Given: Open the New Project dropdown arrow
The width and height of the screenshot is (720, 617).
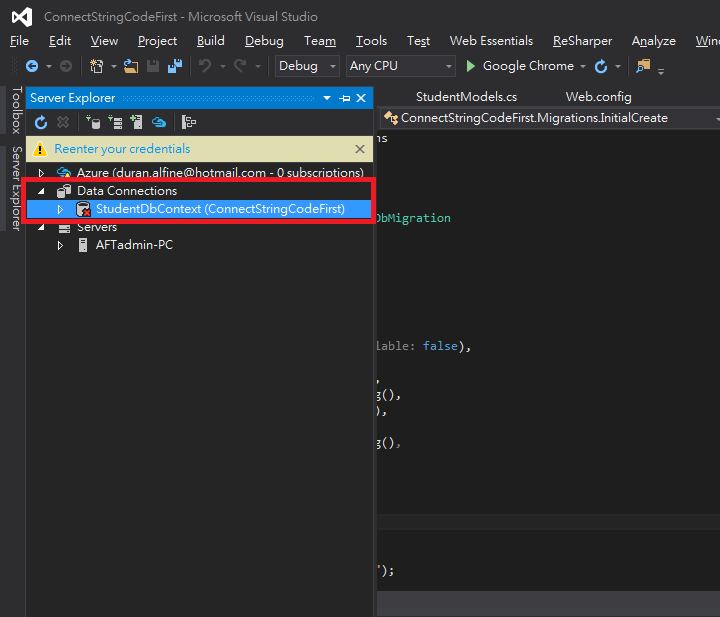Looking at the screenshot, I should pos(113,67).
